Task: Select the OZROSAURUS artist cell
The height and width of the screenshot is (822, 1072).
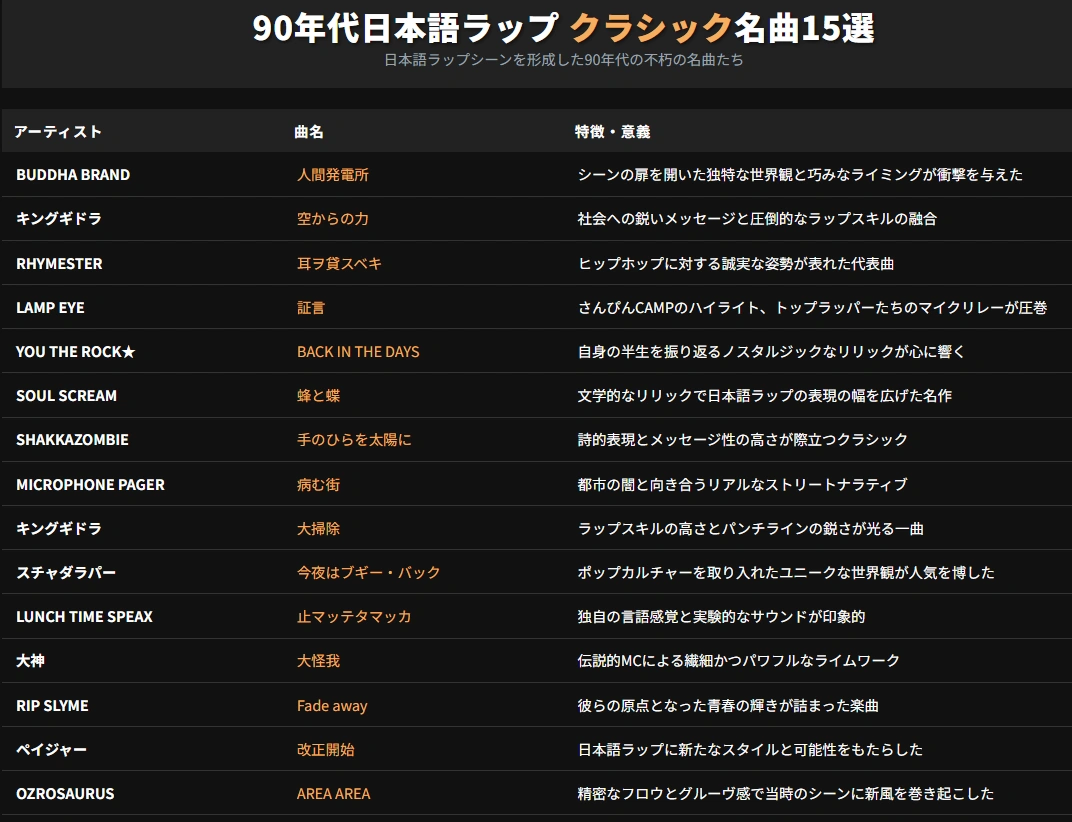Action: [66, 793]
